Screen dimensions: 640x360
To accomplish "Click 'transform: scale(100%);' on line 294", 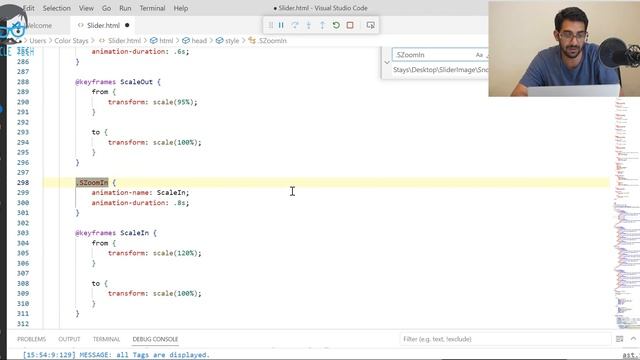I will (x=155, y=142).
